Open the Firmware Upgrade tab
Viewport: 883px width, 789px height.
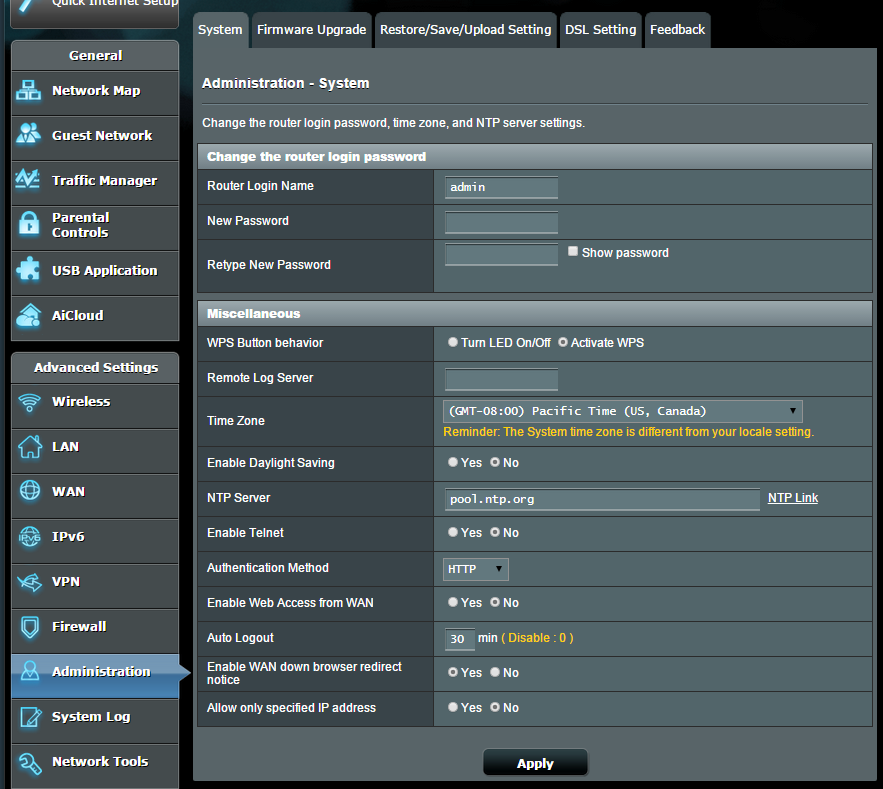point(311,30)
